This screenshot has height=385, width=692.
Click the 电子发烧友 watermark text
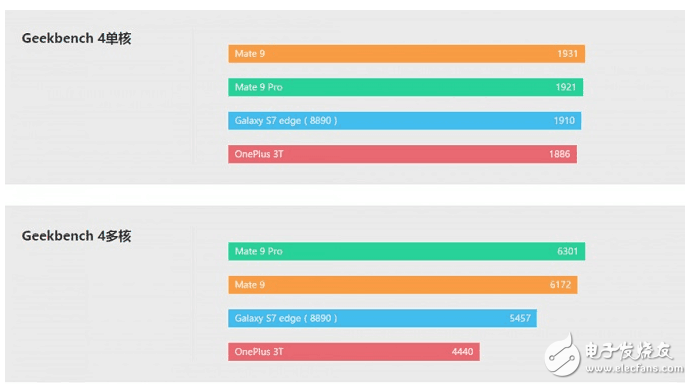[x=629, y=351]
